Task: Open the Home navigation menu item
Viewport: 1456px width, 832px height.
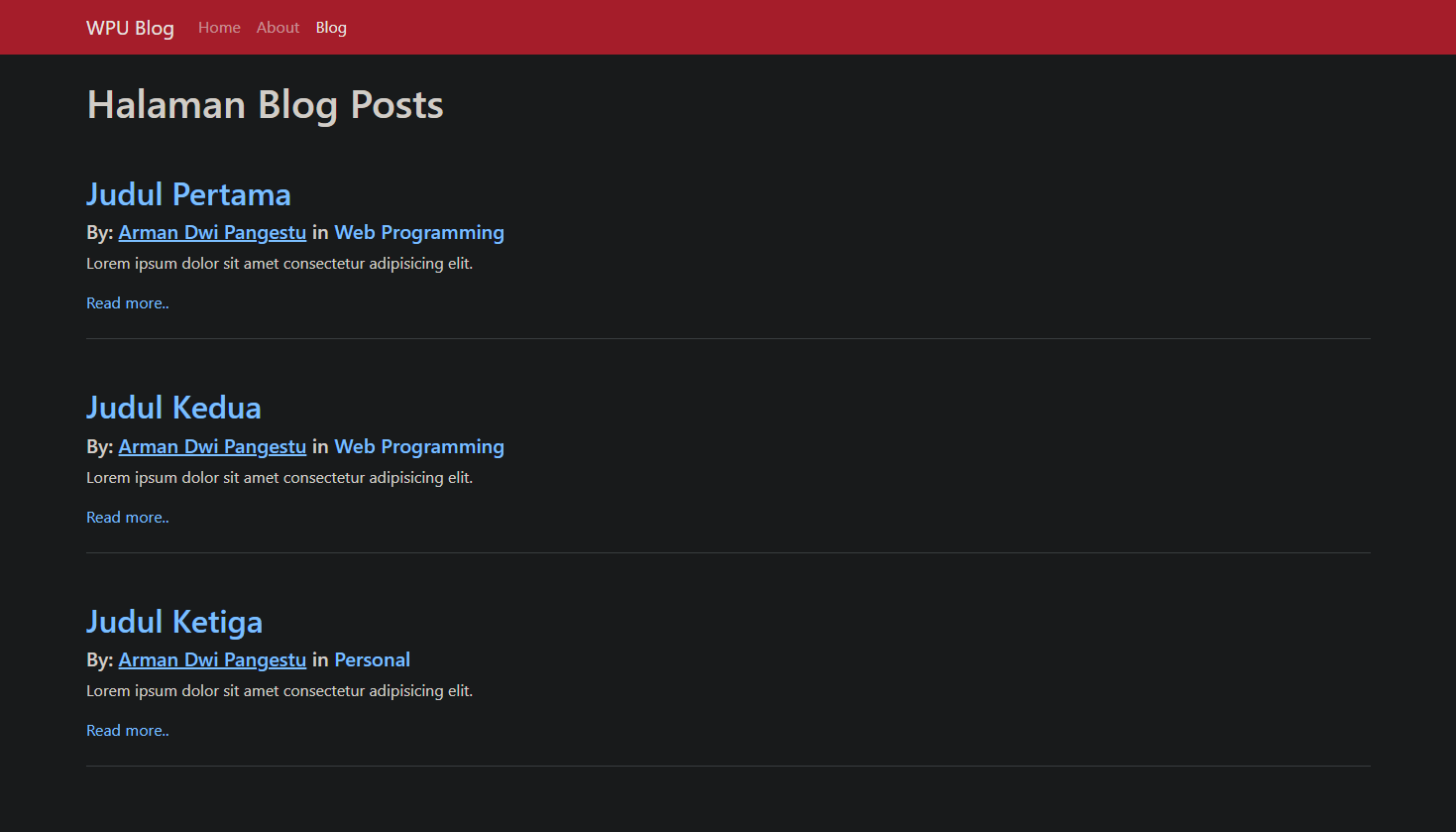Action: coord(219,27)
